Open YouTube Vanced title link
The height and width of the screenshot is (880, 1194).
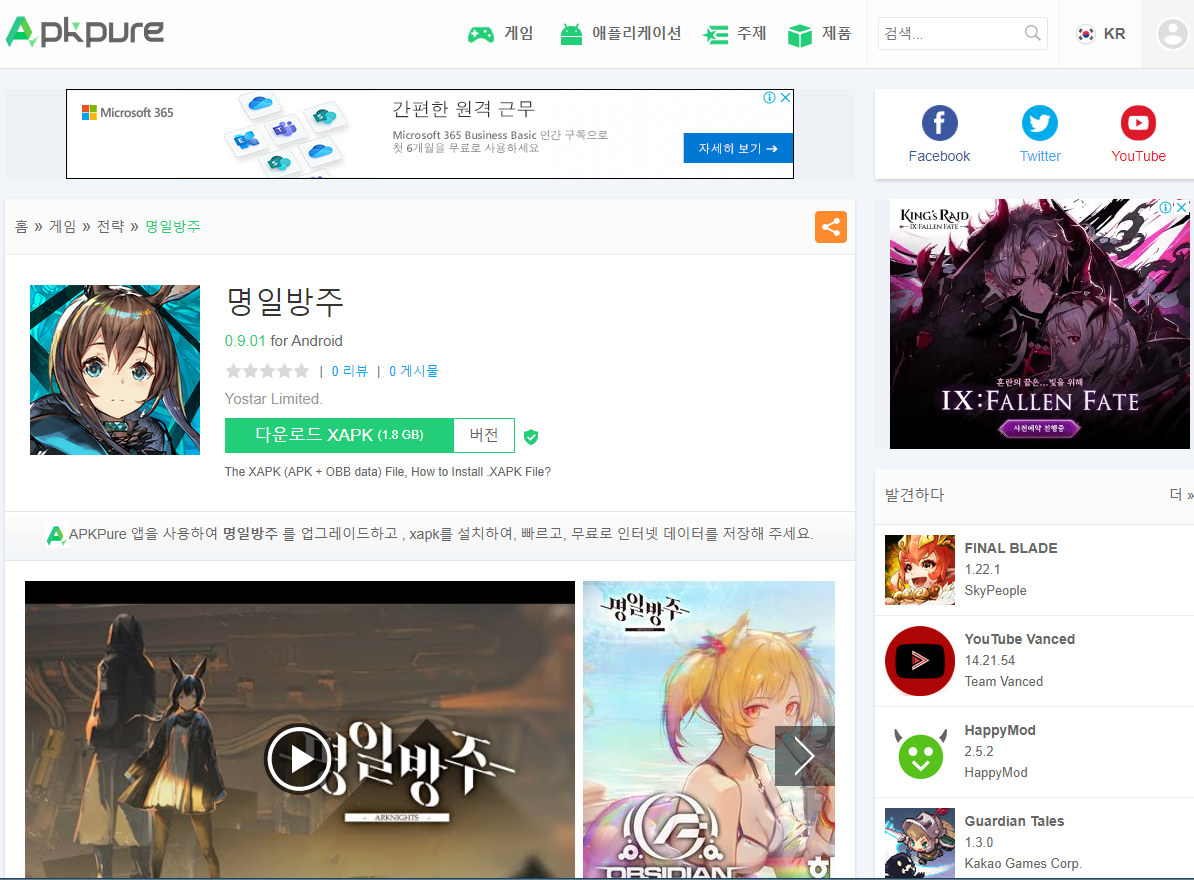pos(1020,639)
